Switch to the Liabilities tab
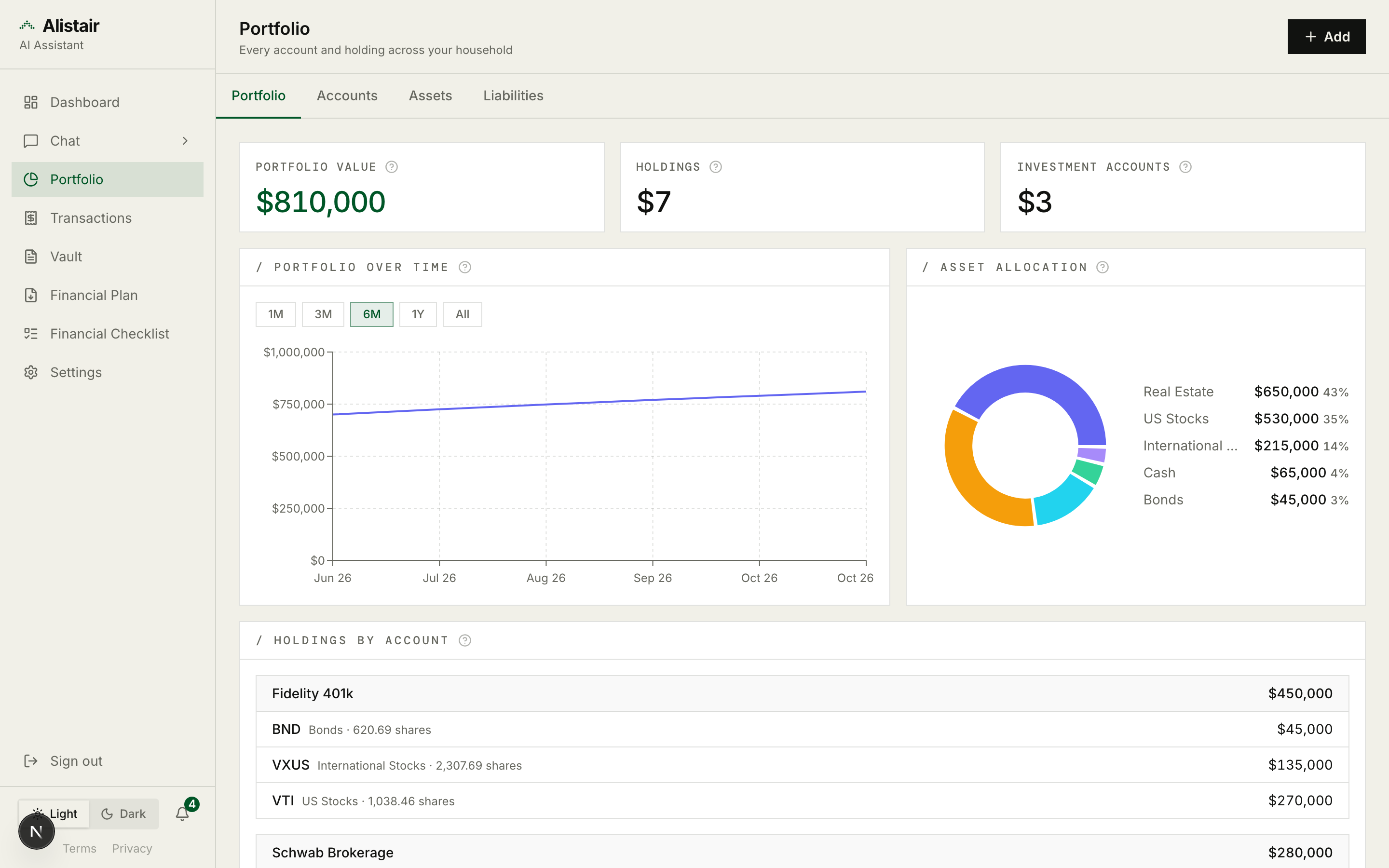1389x868 pixels. [x=513, y=96]
